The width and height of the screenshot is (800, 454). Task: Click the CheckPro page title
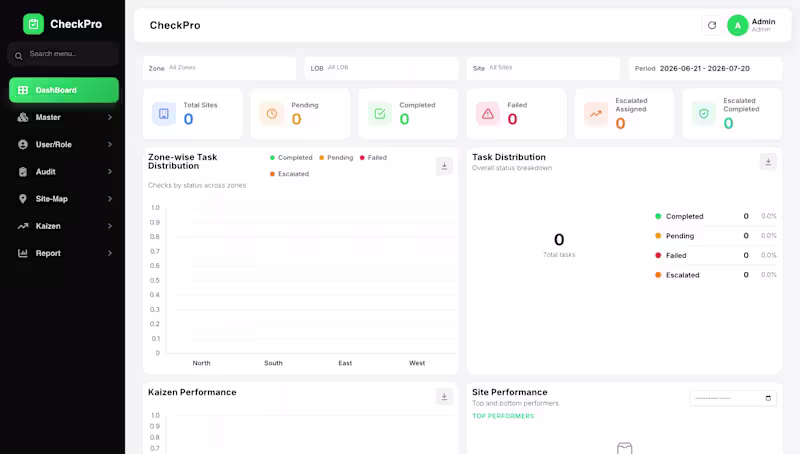coord(175,26)
